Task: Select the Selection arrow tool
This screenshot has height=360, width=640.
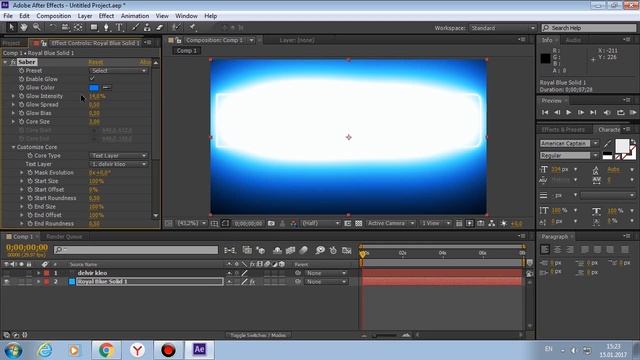Action: click(x=11, y=27)
